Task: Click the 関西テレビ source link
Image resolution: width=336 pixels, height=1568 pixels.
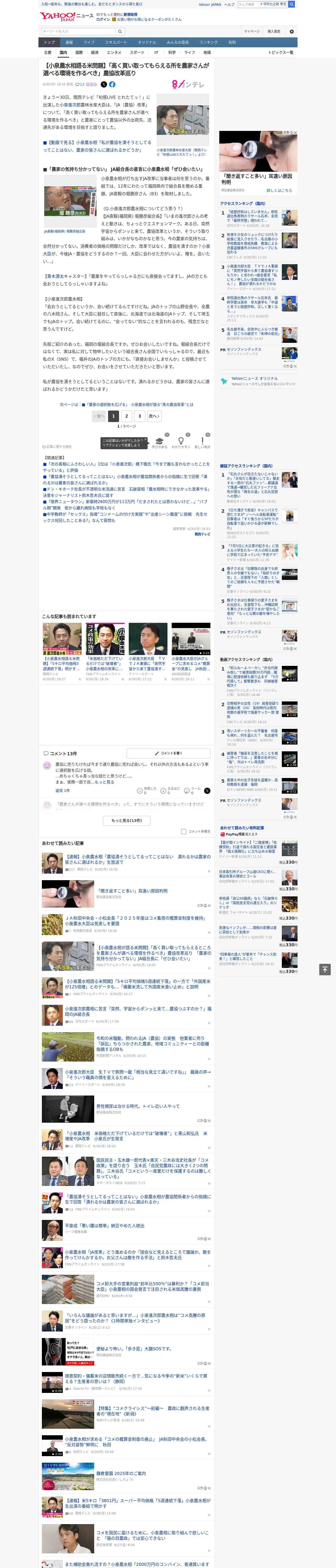Action: pos(203,534)
